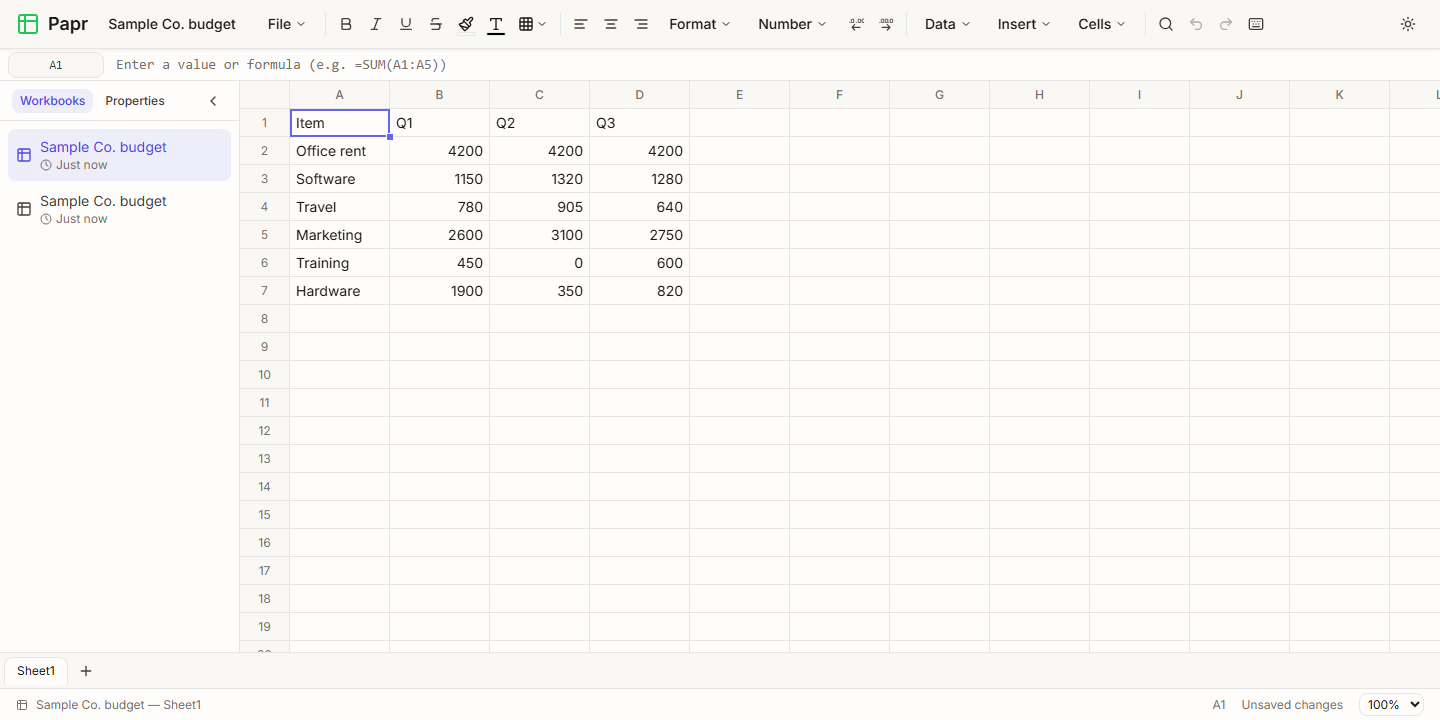This screenshot has height=720, width=1440.
Task: Switch to the Properties tab
Action: pos(135,101)
